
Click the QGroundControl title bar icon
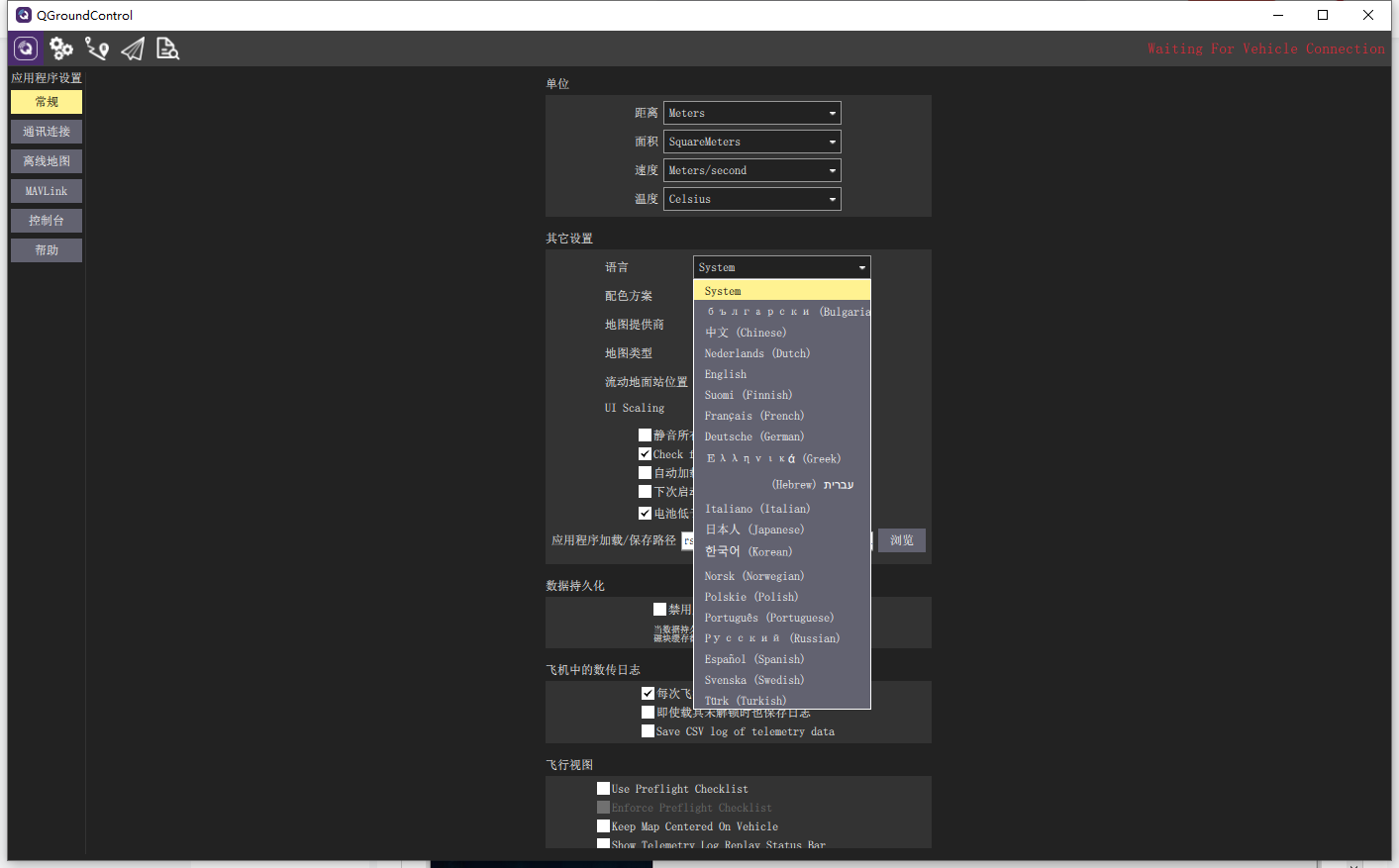pyautogui.click(x=24, y=15)
